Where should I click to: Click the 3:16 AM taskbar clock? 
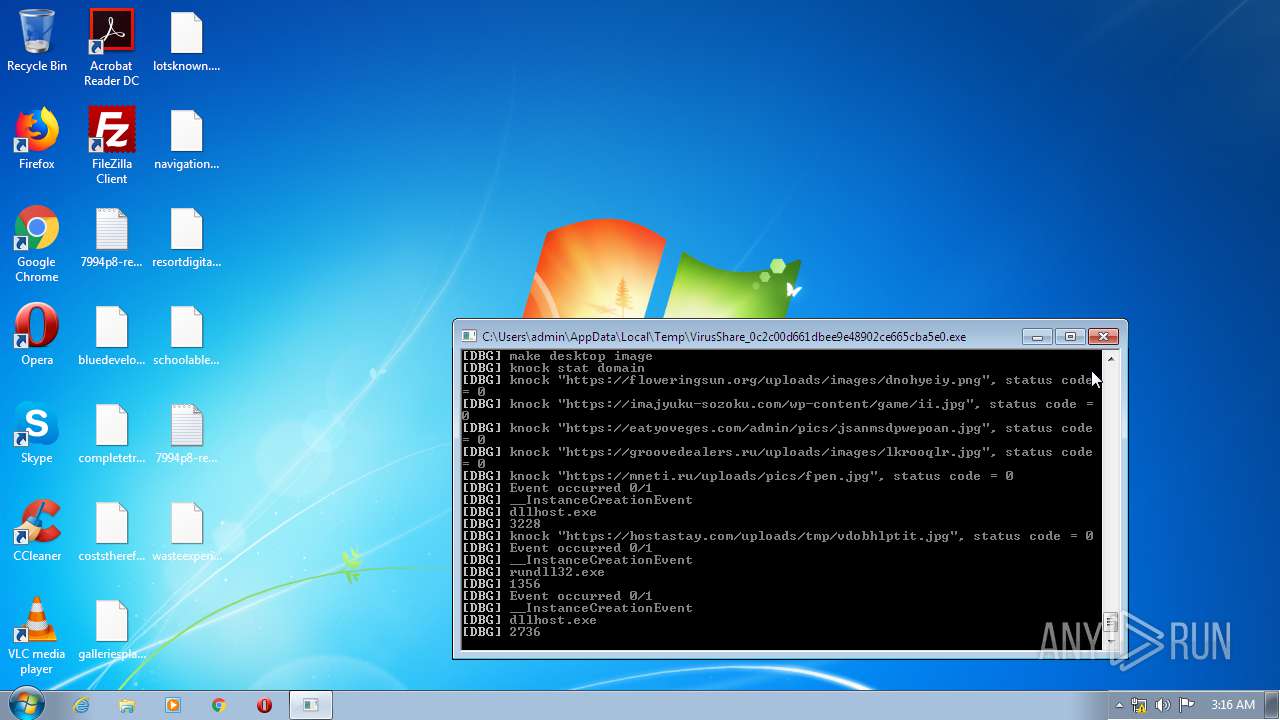point(1232,705)
